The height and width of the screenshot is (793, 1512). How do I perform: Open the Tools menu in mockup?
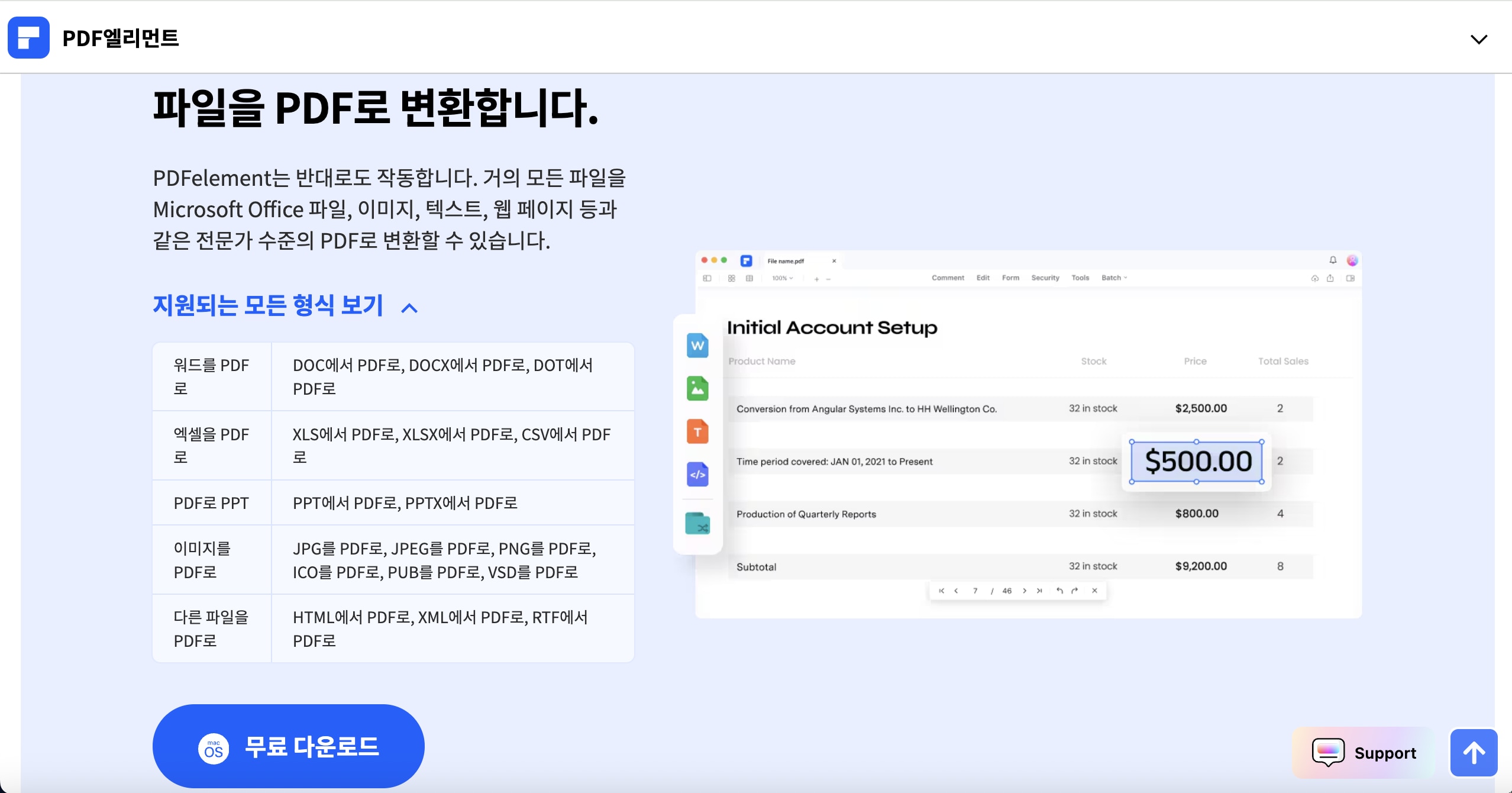pyautogui.click(x=1080, y=278)
